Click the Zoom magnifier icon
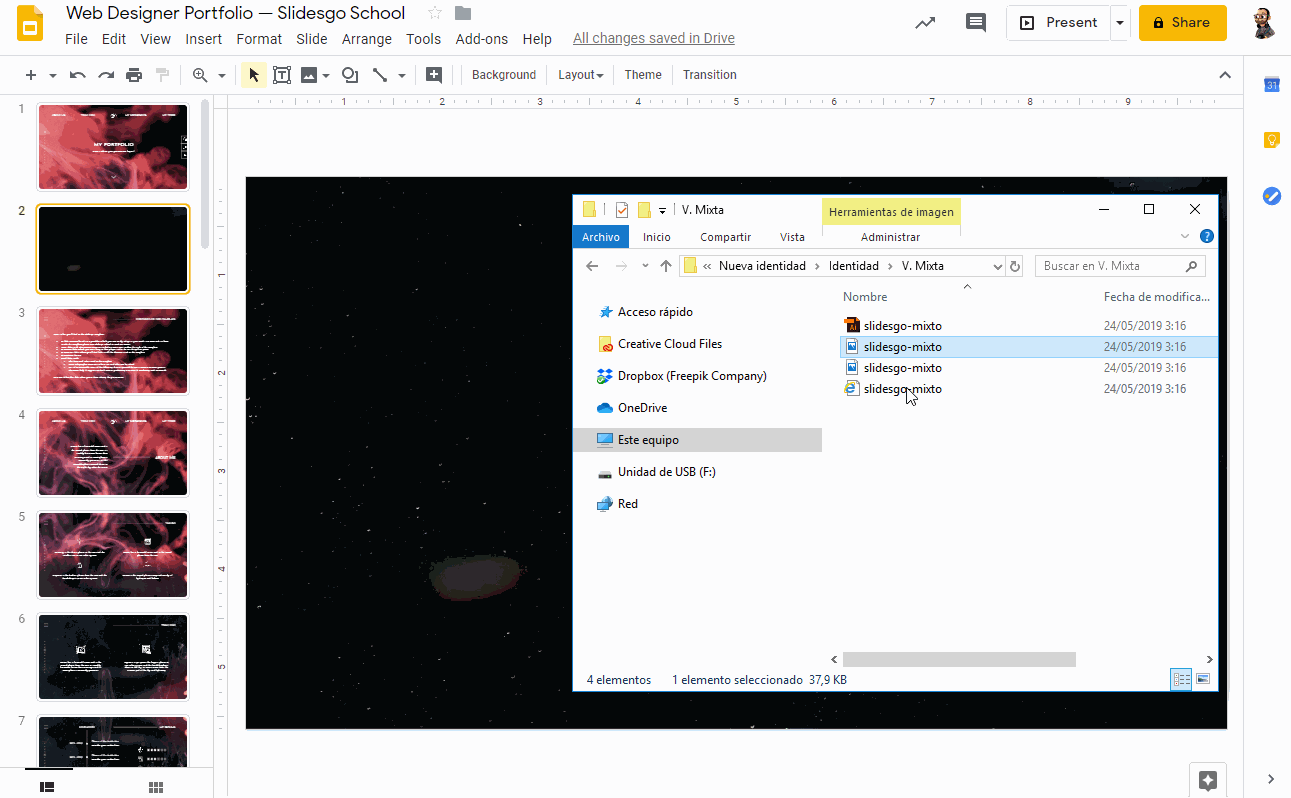 pyautogui.click(x=200, y=75)
